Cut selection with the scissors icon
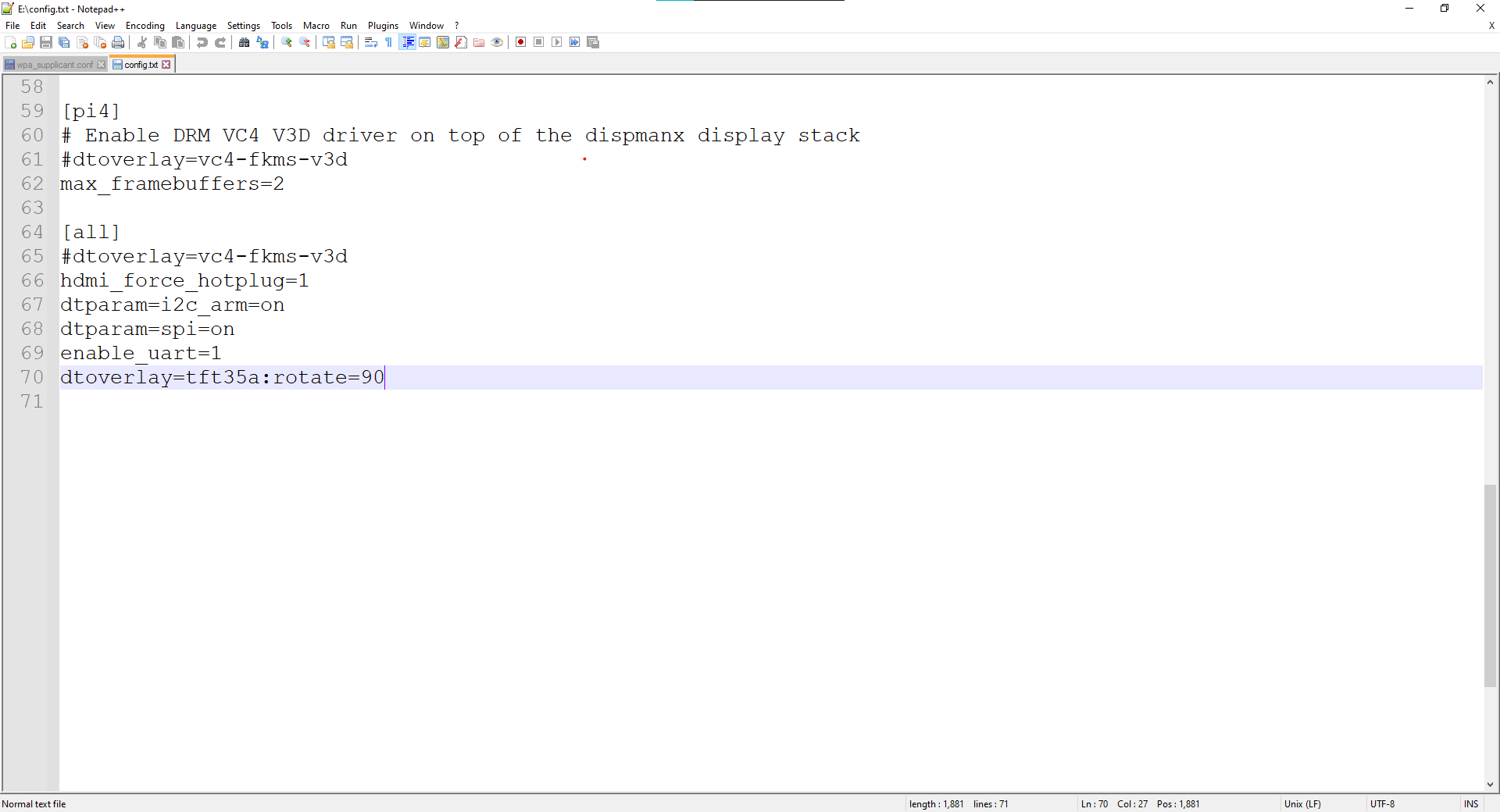This screenshot has height=812, width=1500. pyautogui.click(x=142, y=42)
